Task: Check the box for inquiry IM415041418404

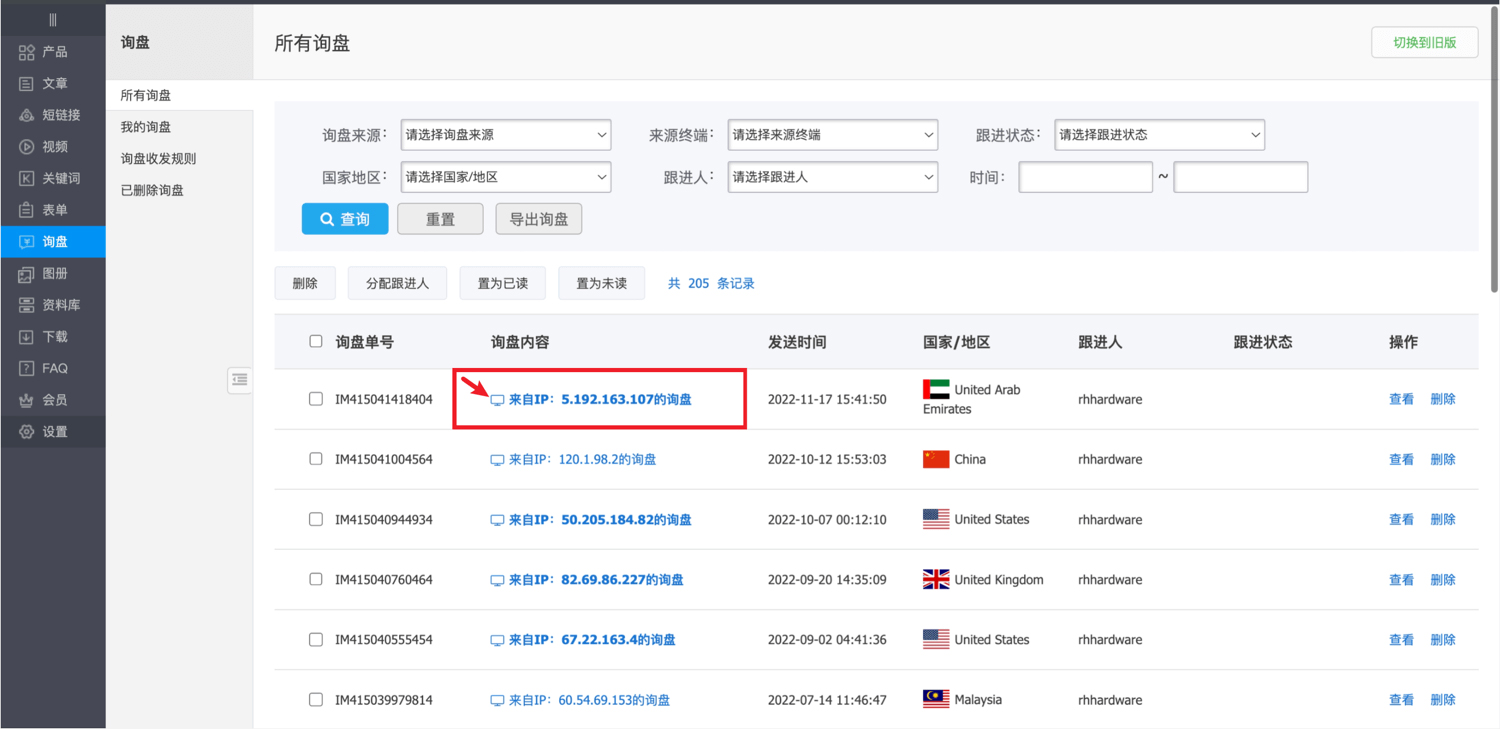Action: point(316,399)
